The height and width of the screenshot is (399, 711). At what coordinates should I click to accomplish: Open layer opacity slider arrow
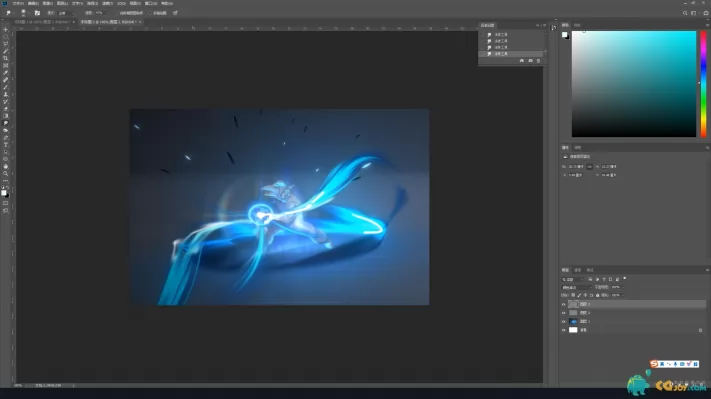(x=623, y=287)
